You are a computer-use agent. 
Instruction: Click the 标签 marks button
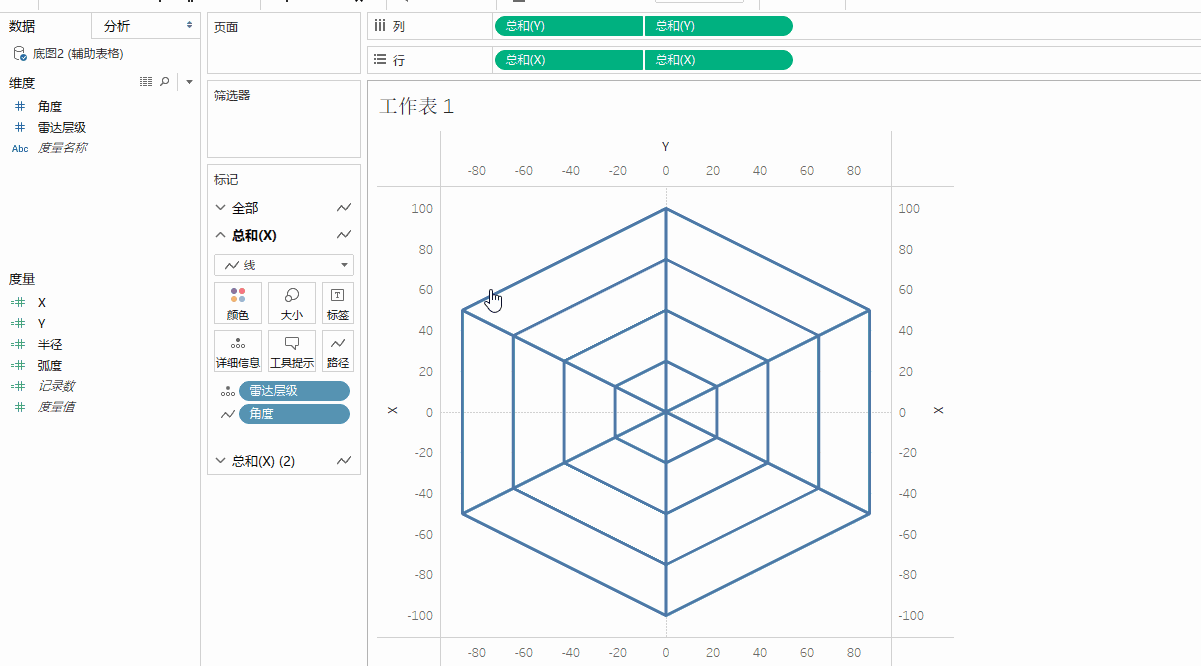tap(338, 303)
